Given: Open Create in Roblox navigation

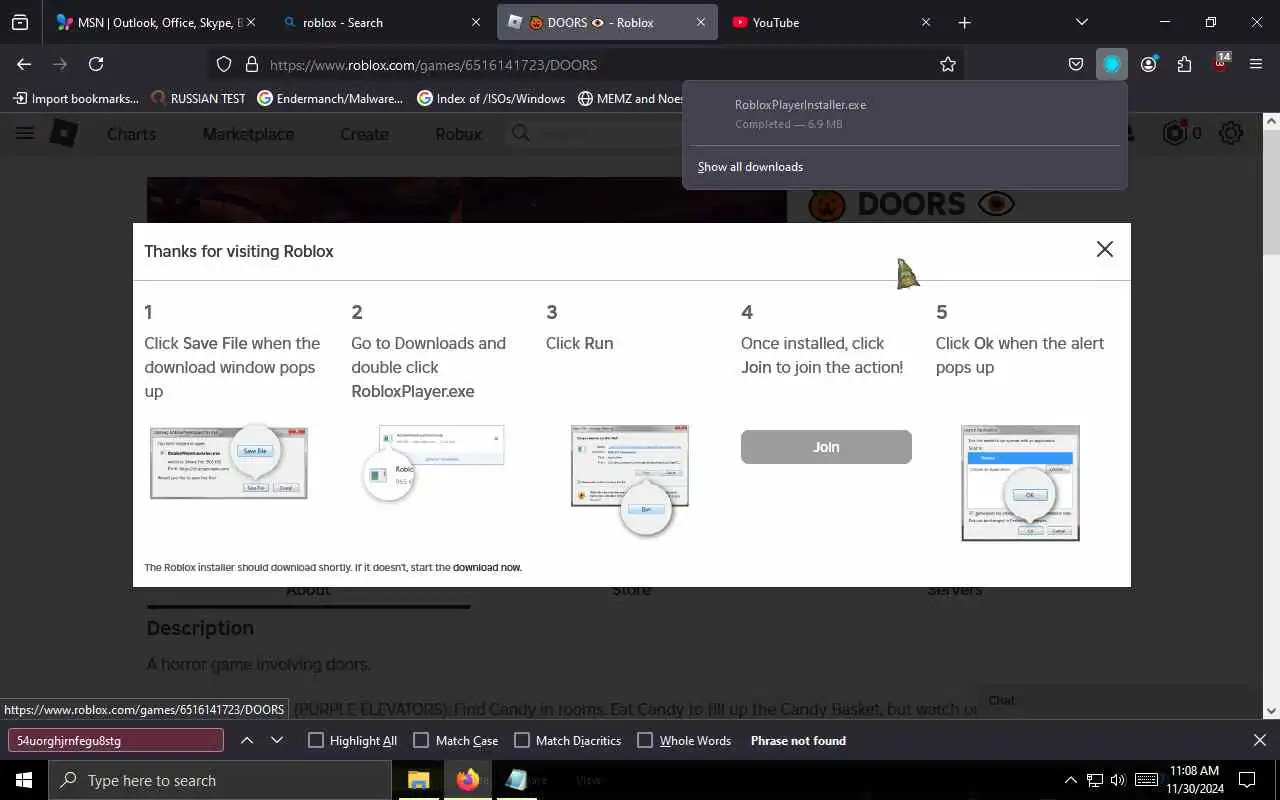Looking at the screenshot, I should [x=364, y=134].
